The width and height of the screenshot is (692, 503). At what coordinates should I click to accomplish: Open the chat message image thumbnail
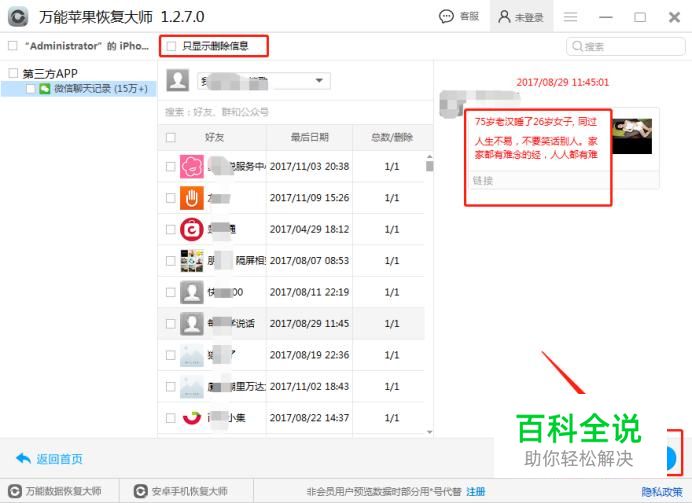[x=632, y=136]
